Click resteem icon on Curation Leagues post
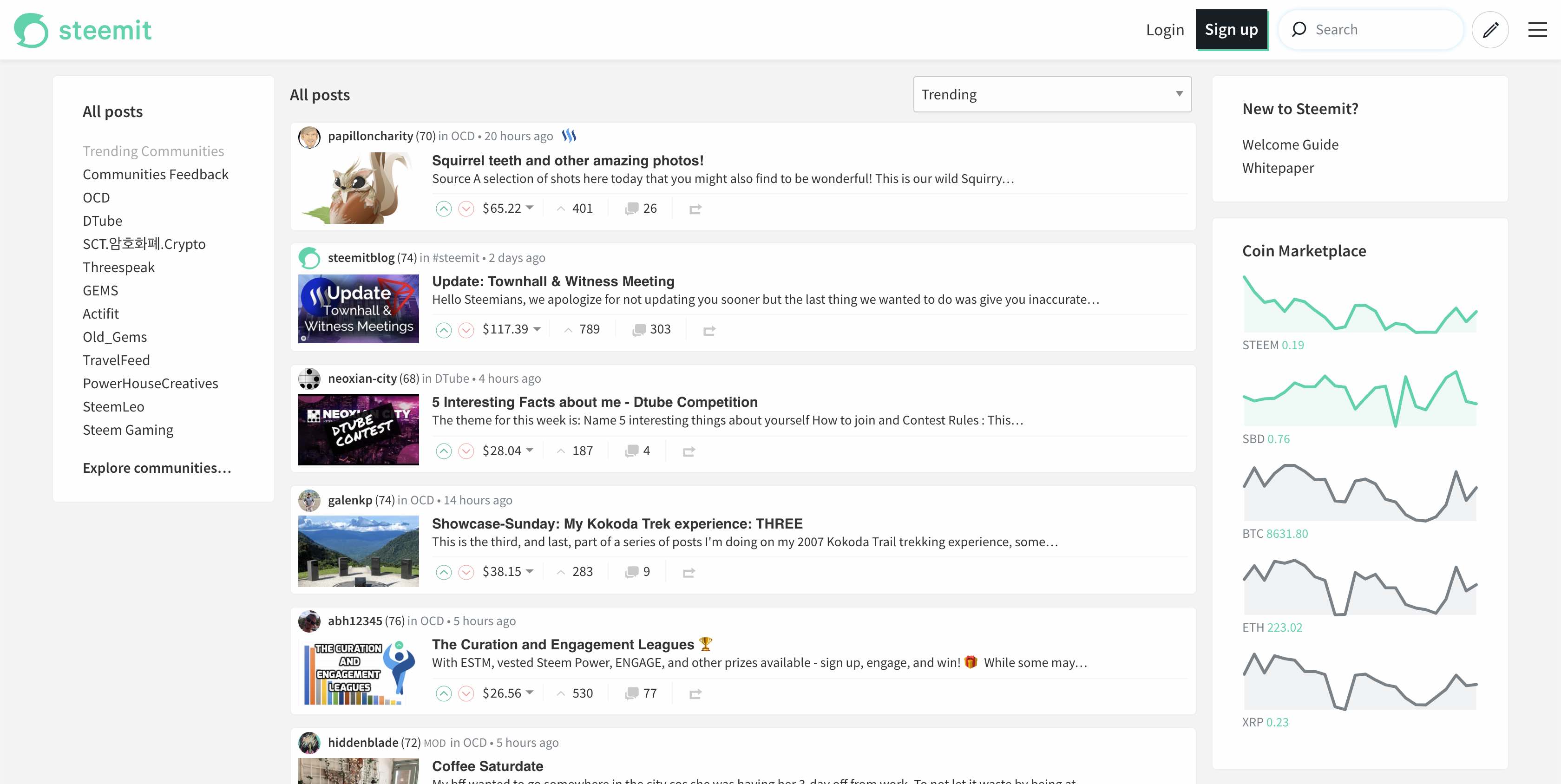 click(695, 694)
